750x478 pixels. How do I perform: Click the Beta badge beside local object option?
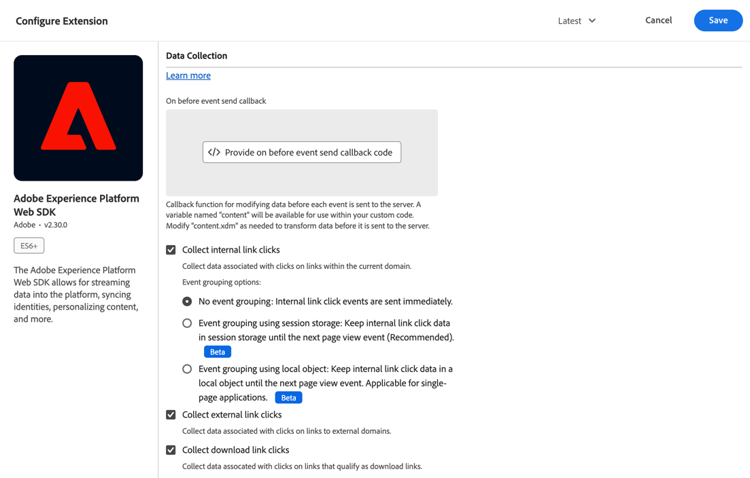pos(288,397)
